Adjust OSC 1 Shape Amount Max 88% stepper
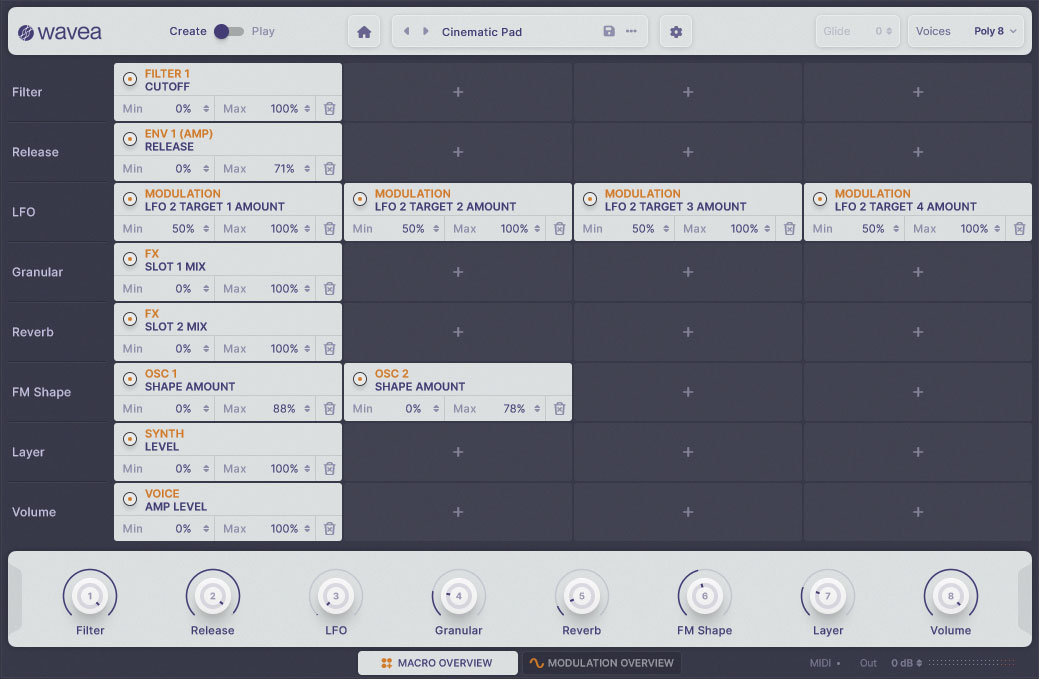Viewport: 1039px width, 679px height. [x=307, y=409]
